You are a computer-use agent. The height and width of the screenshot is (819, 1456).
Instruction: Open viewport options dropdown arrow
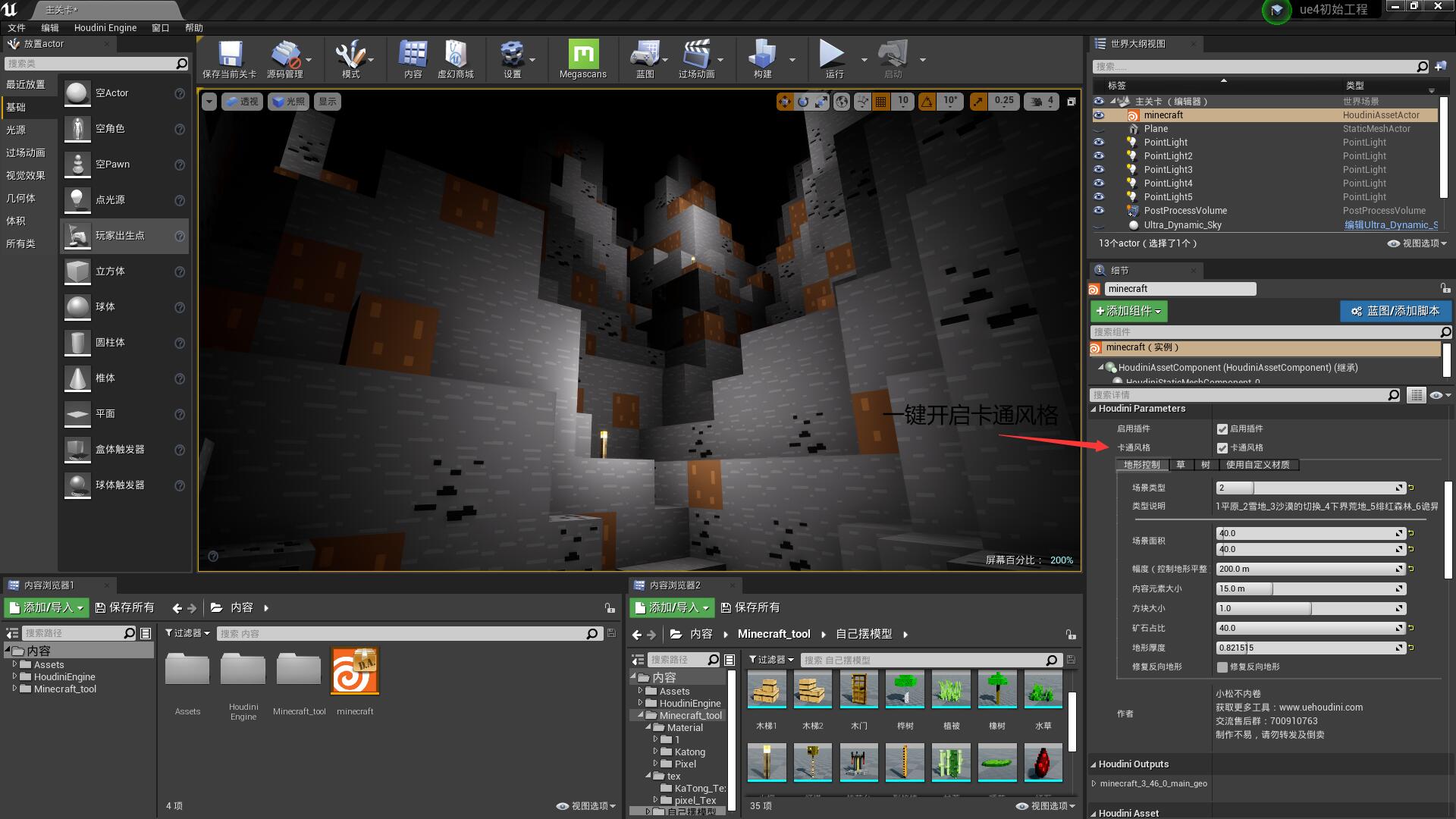209,102
